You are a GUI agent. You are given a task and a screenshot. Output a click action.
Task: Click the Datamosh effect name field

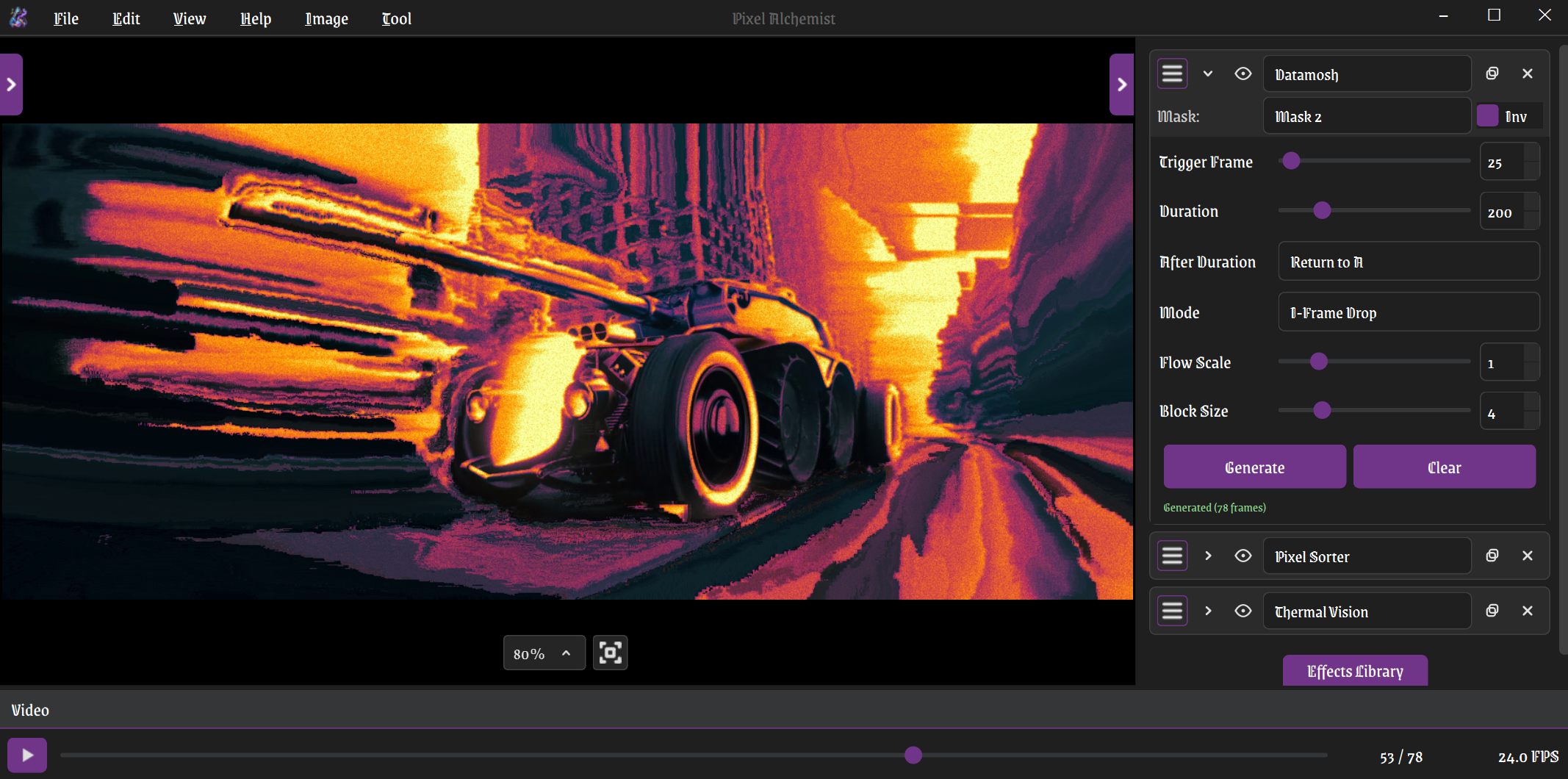pyautogui.click(x=1367, y=74)
